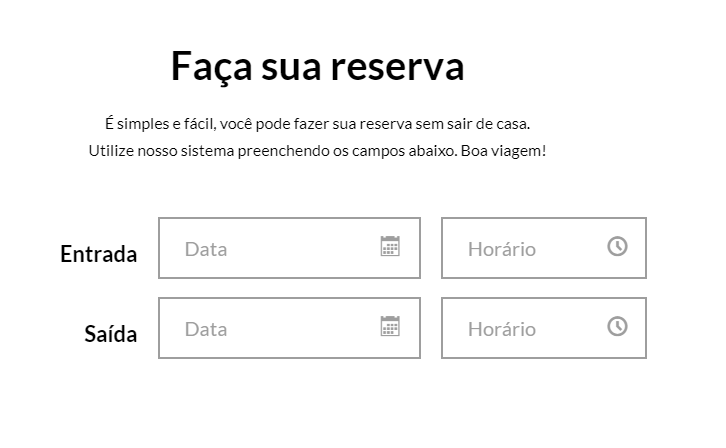
Task: Select the "Horário" placeholder in Entrada row
Action: pos(502,249)
